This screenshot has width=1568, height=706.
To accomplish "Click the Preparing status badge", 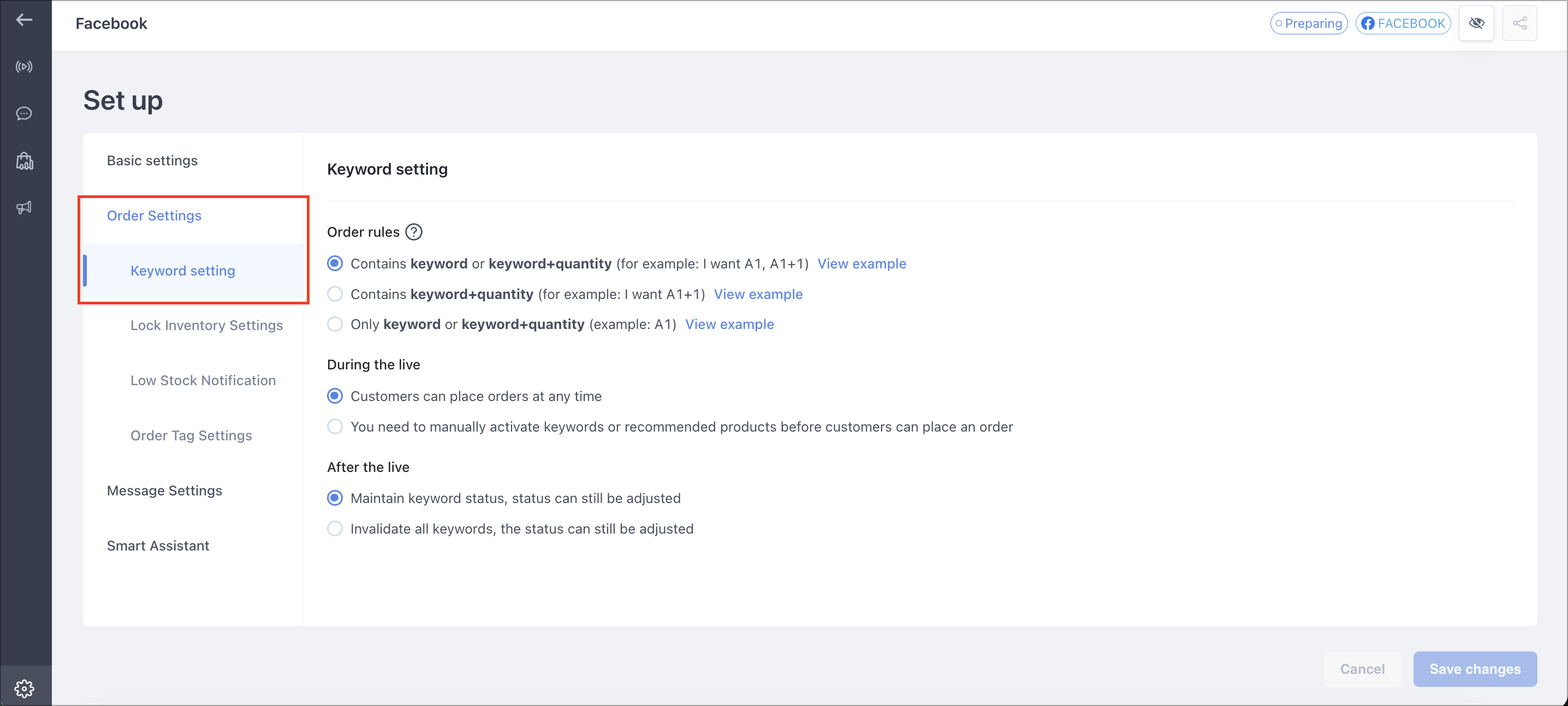I will coord(1309,23).
